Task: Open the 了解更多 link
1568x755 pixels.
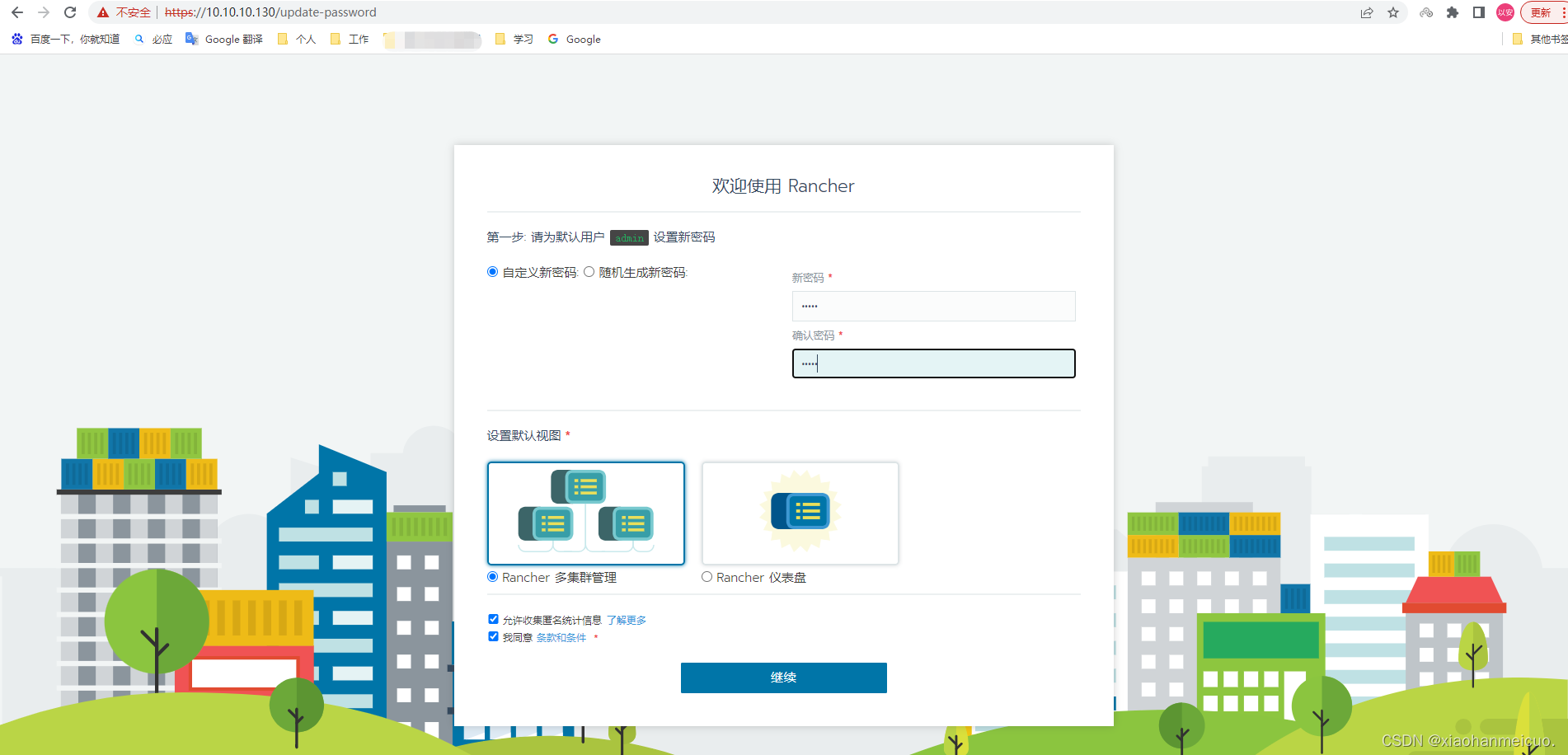Action: 627,620
